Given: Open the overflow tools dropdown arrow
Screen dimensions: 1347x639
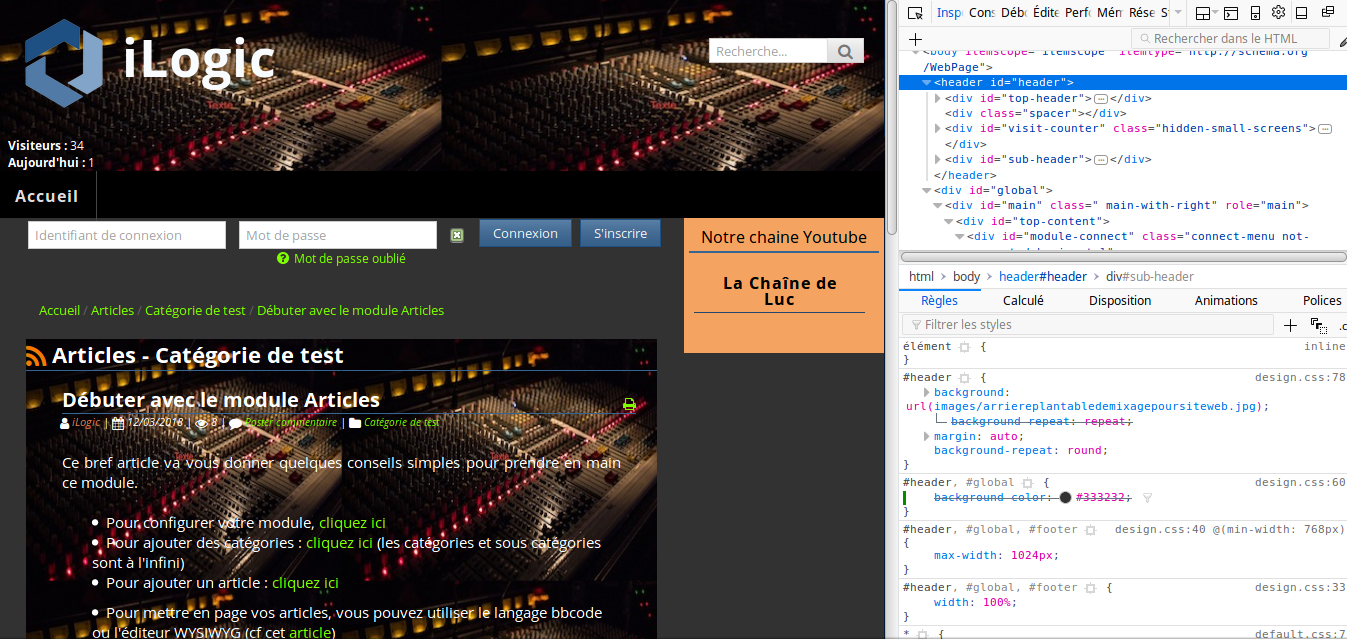Looking at the screenshot, I should 1178,13.
